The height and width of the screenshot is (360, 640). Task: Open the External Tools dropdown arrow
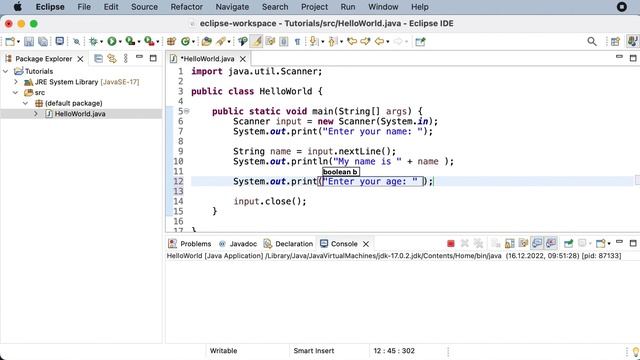[x=158, y=42]
